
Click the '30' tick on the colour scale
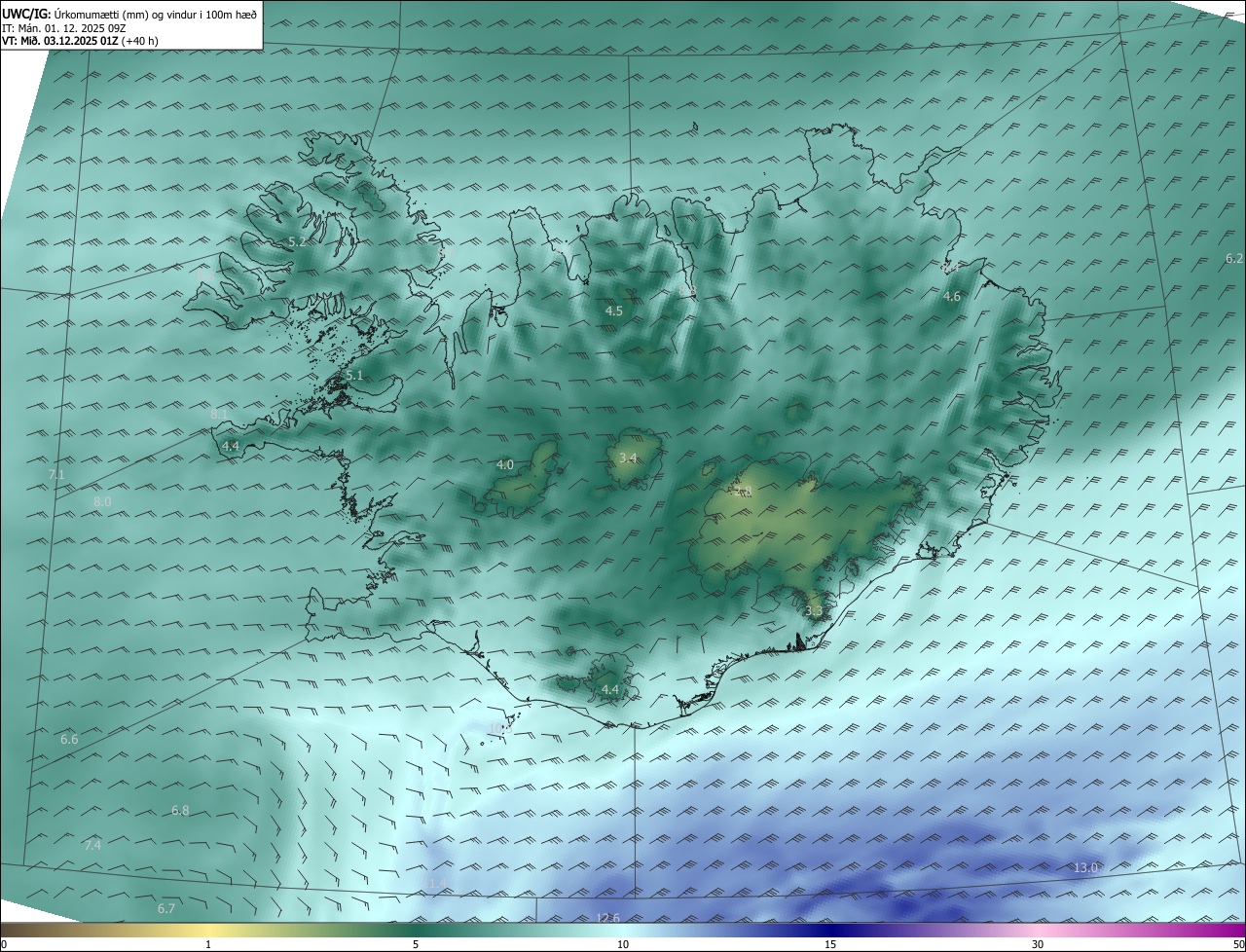pyautogui.click(x=1038, y=944)
